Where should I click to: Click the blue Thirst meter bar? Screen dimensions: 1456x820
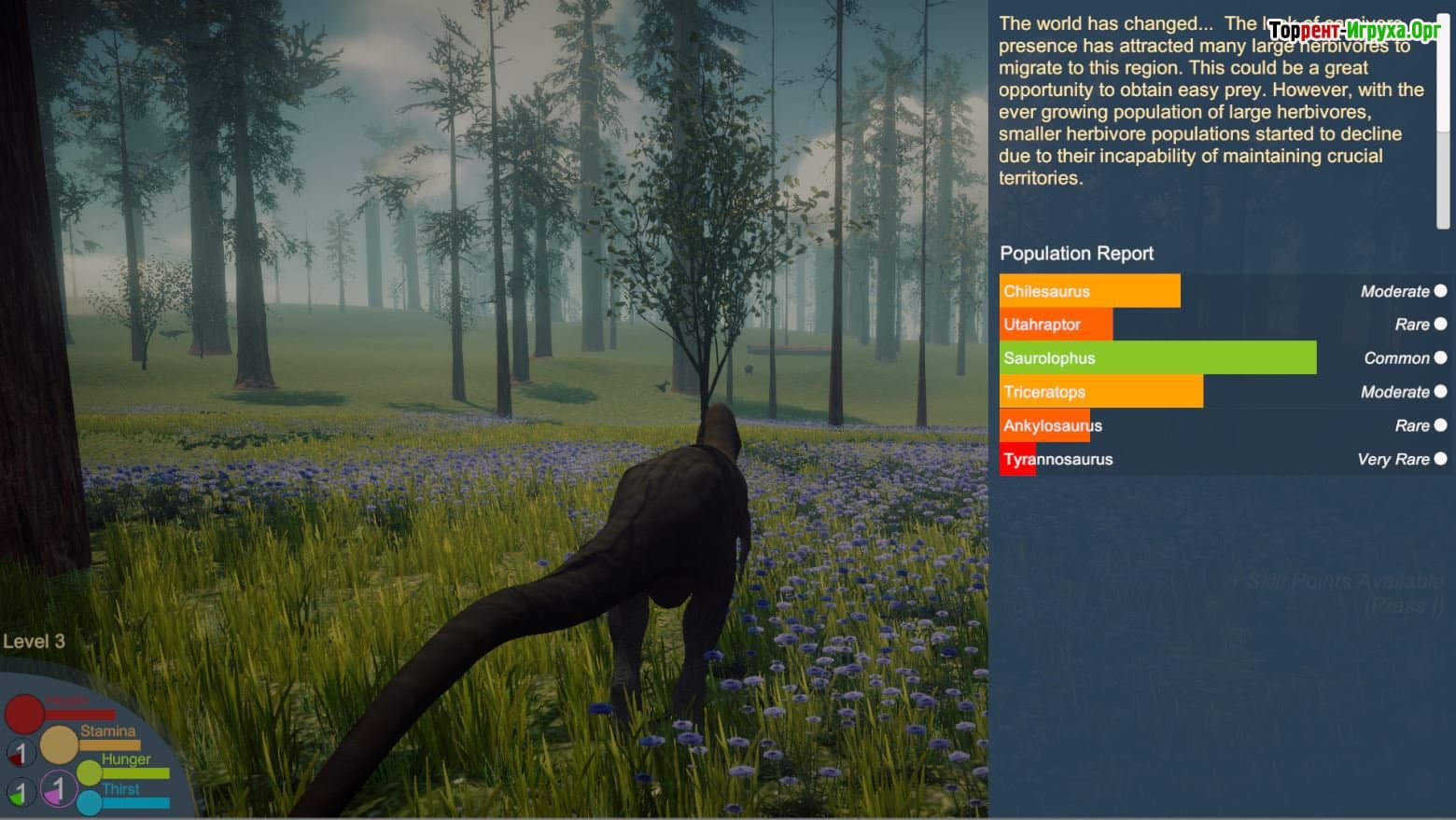coord(136,803)
